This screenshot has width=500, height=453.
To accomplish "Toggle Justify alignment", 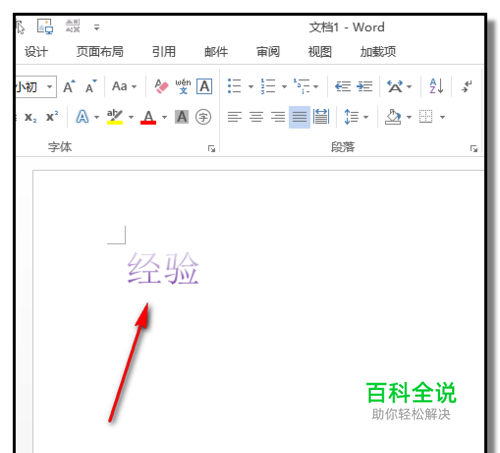I will [x=299, y=117].
